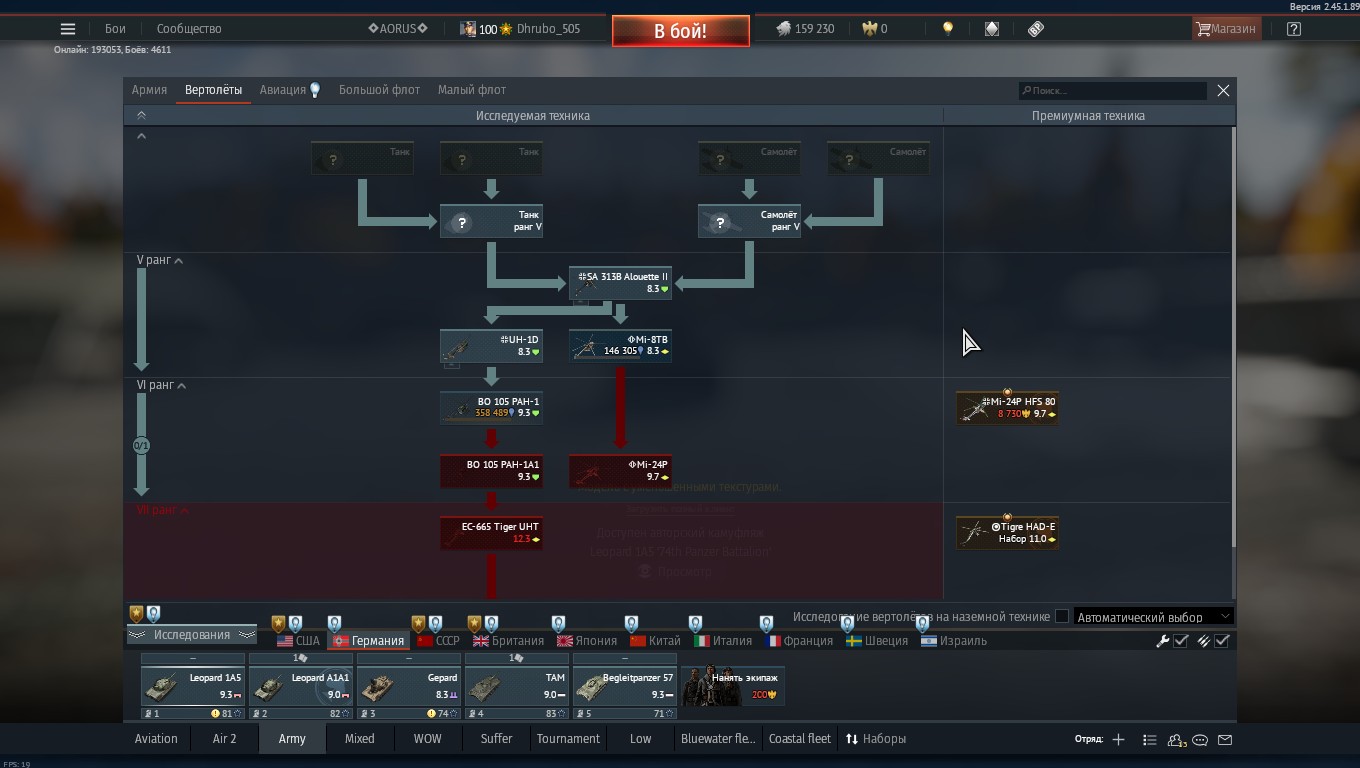Select the Германия nation
This screenshot has width=1360, height=768.
(x=369, y=641)
